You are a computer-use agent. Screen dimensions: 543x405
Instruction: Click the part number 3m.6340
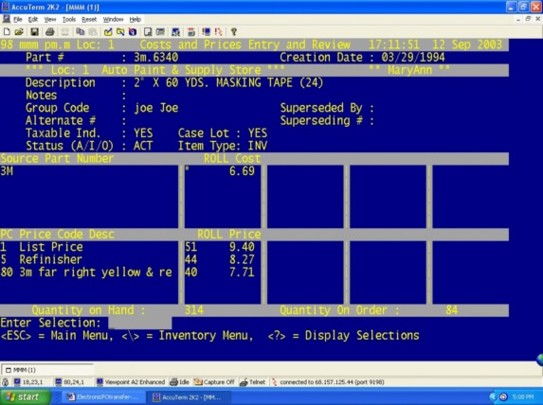coord(156,57)
